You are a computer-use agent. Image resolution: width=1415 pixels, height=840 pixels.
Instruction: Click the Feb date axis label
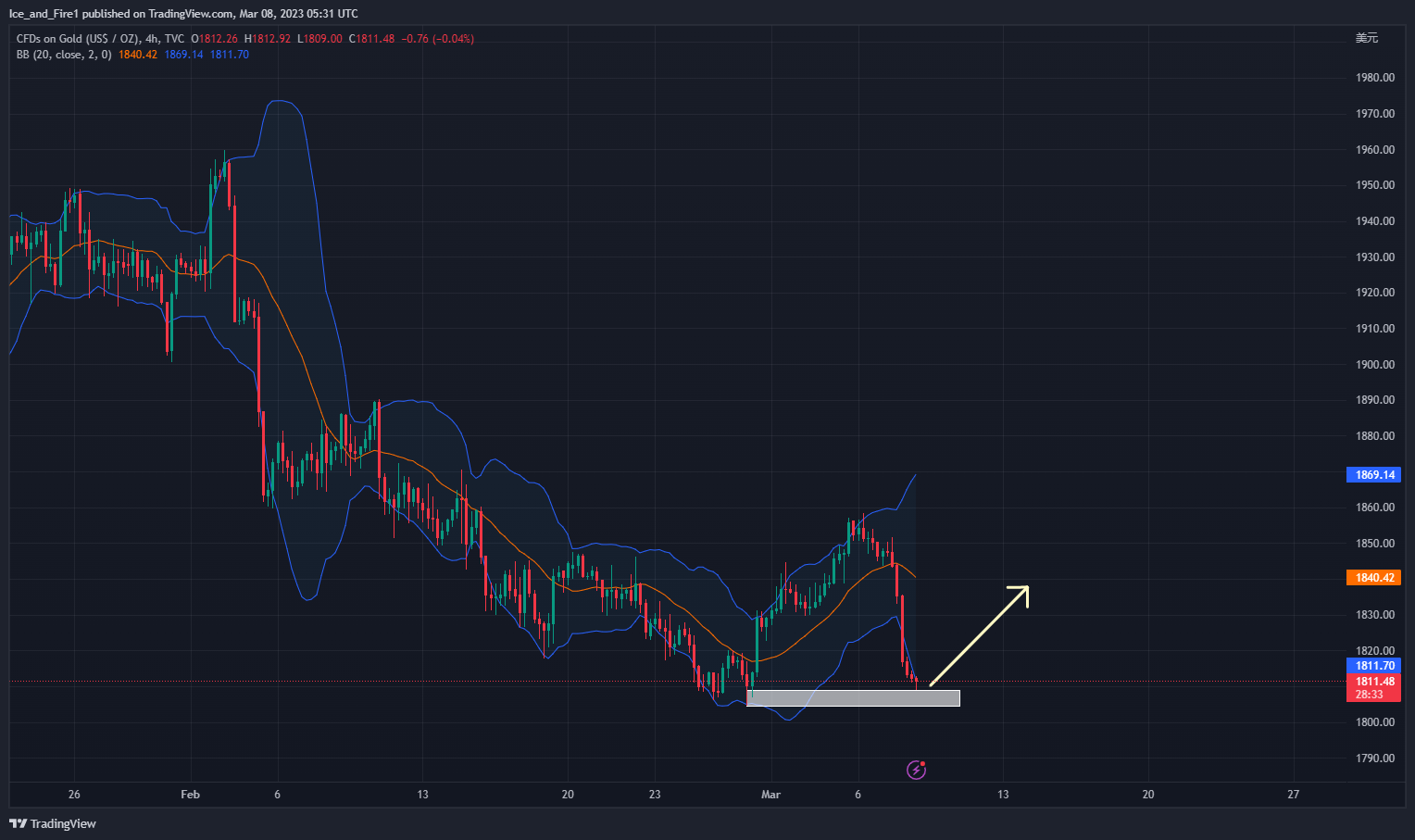pyautogui.click(x=190, y=795)
